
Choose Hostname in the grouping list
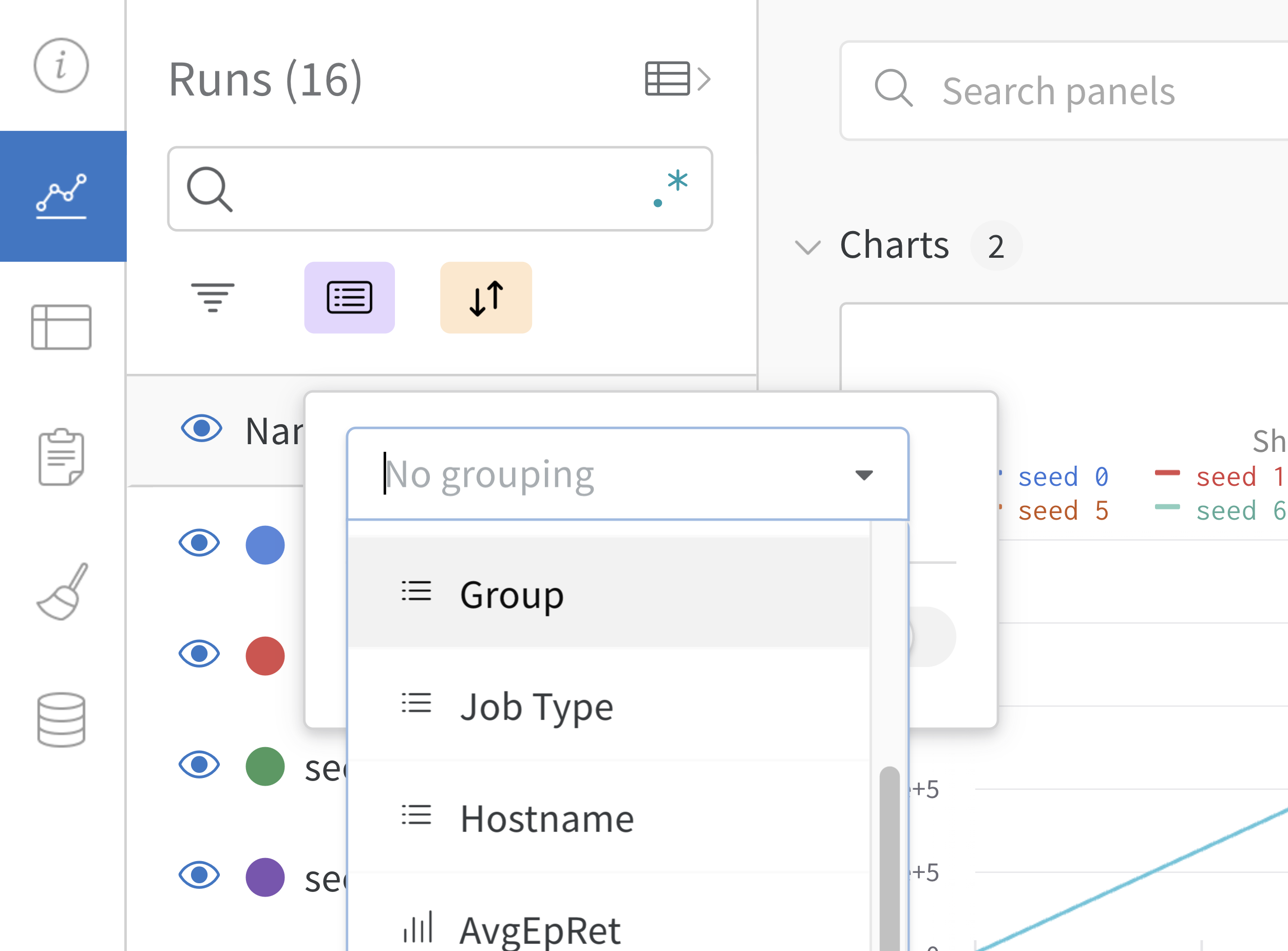546,818
